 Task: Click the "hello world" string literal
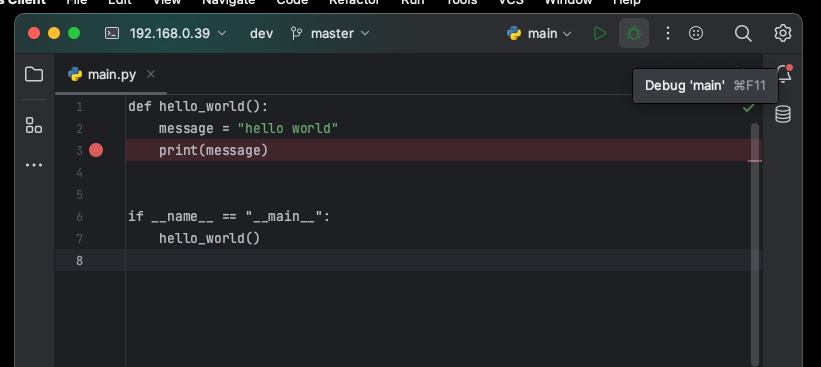click(288, 129)
